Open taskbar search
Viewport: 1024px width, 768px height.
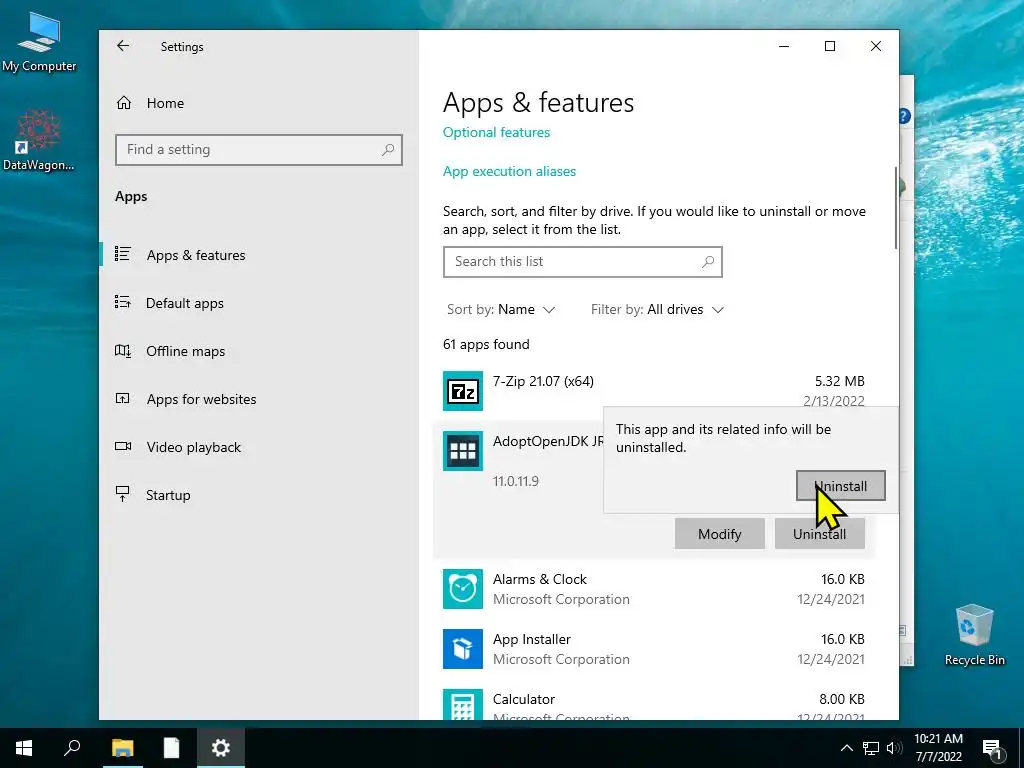pos(72,748)
